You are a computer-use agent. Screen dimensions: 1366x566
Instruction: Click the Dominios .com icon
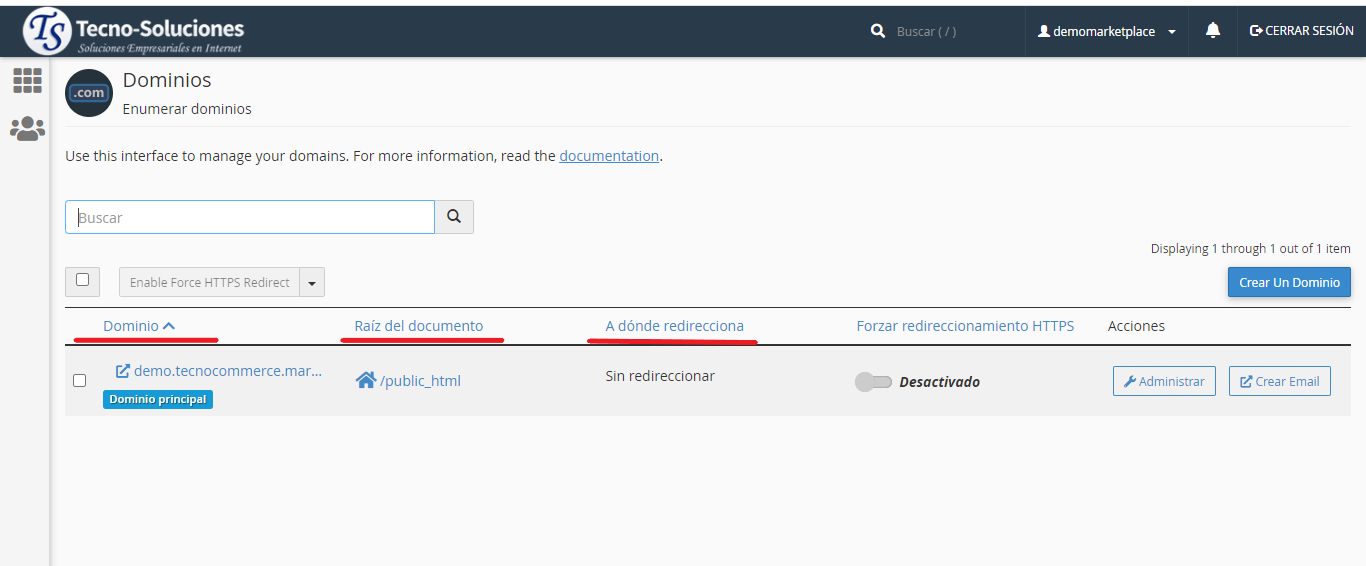[89, 93]
